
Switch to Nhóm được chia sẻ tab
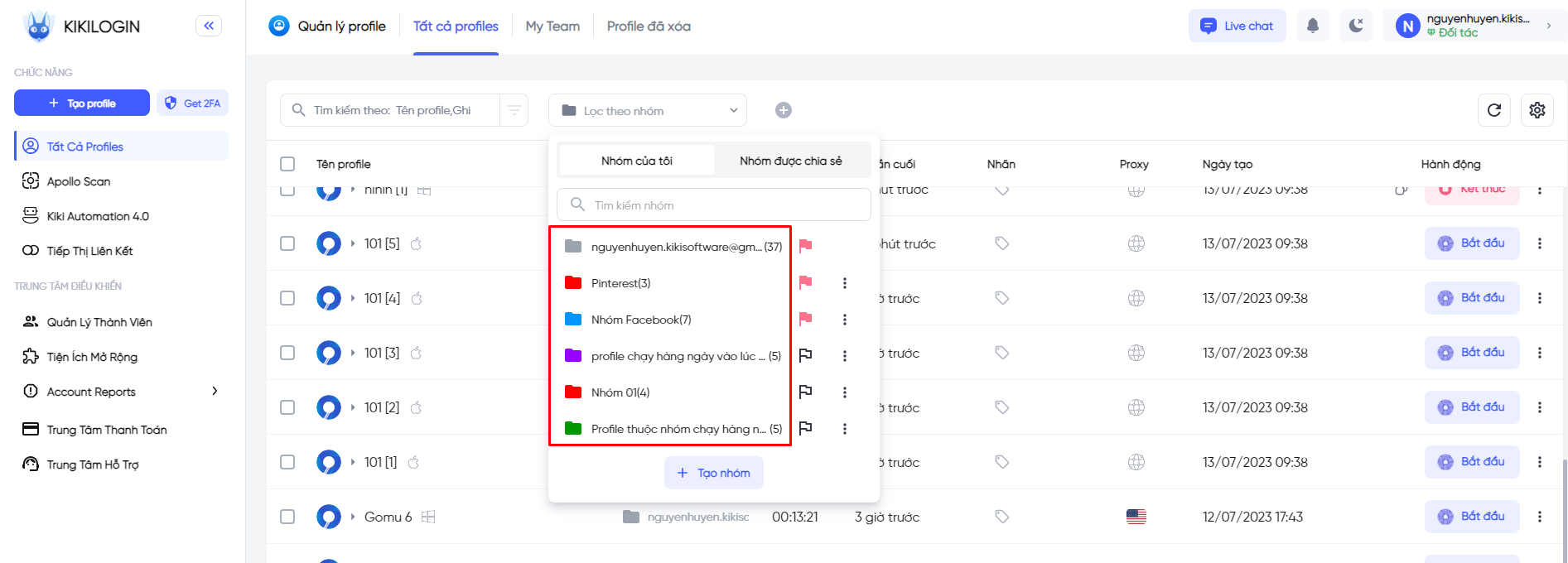coord(790,161)
